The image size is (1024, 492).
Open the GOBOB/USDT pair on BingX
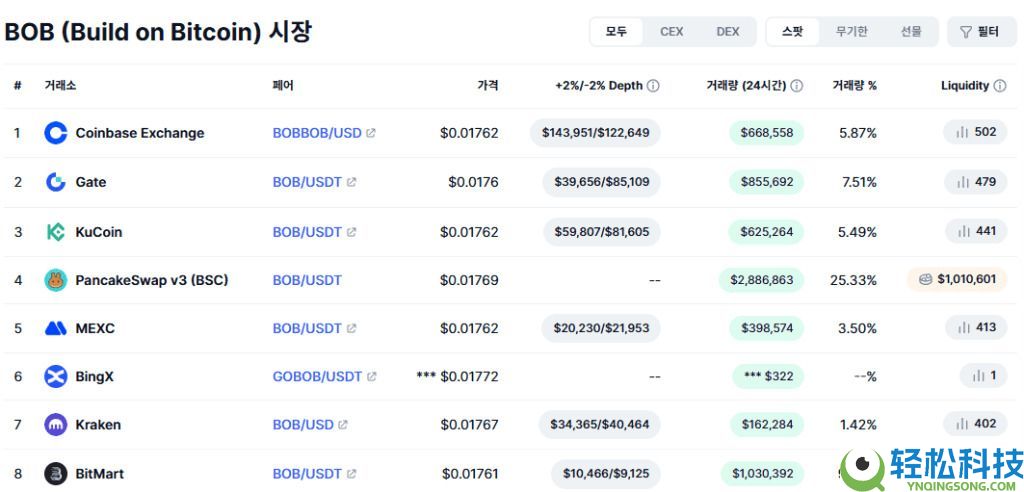tap(317, 376)
